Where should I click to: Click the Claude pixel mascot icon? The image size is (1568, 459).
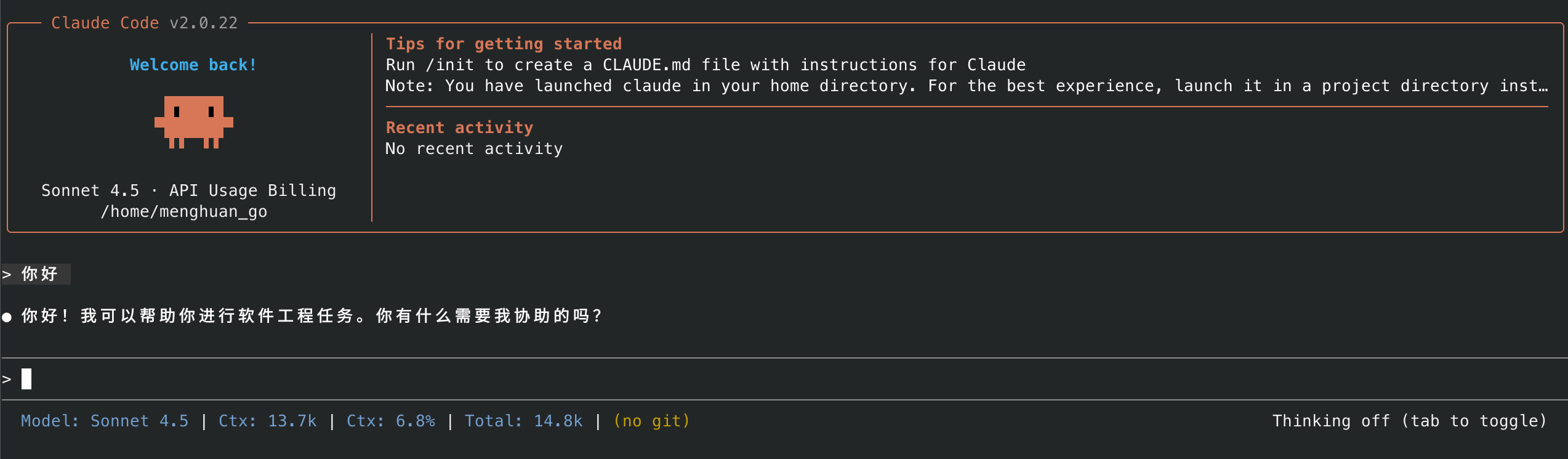click(194, 122)
